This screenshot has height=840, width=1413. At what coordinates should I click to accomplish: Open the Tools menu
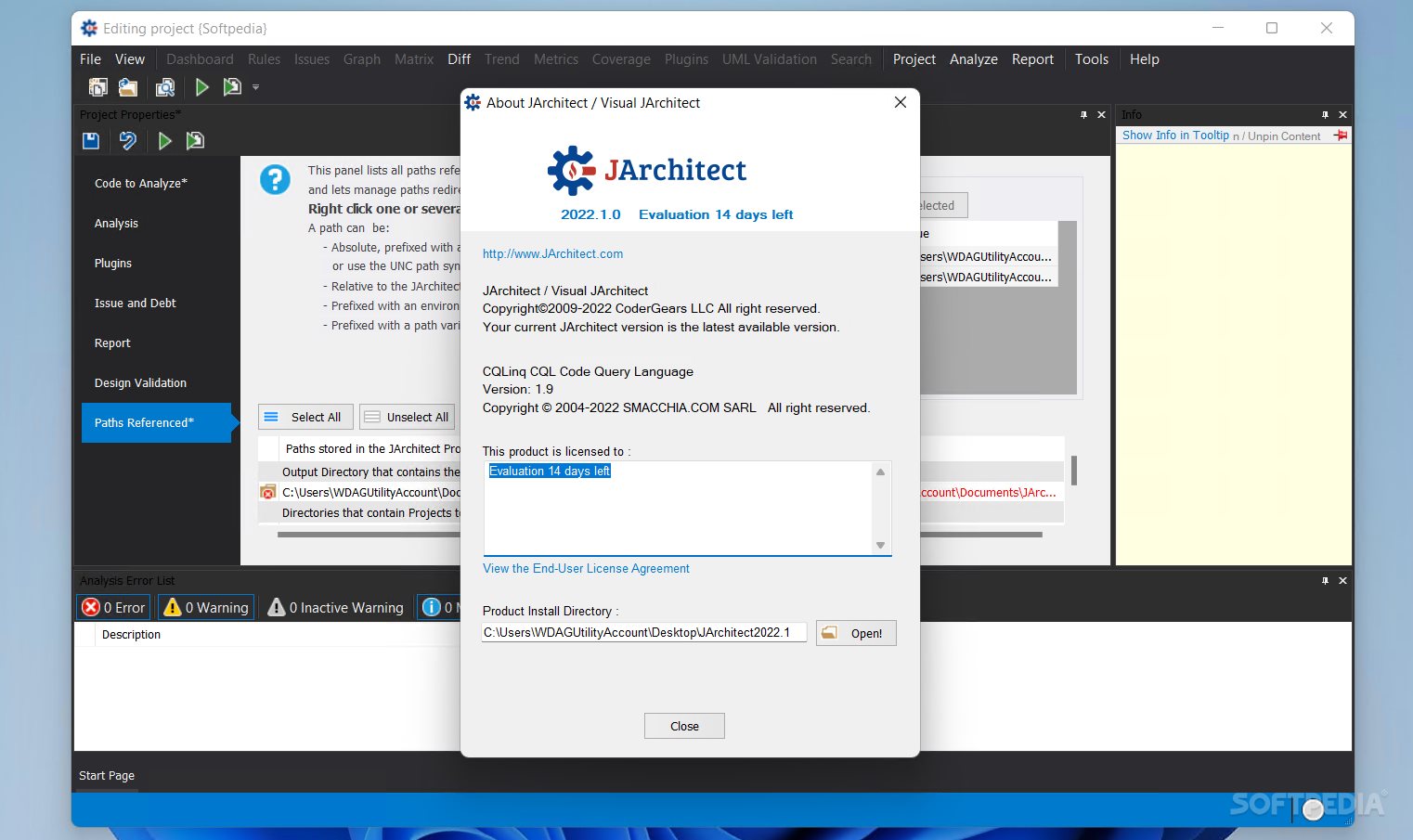(x=1092, y=59)
